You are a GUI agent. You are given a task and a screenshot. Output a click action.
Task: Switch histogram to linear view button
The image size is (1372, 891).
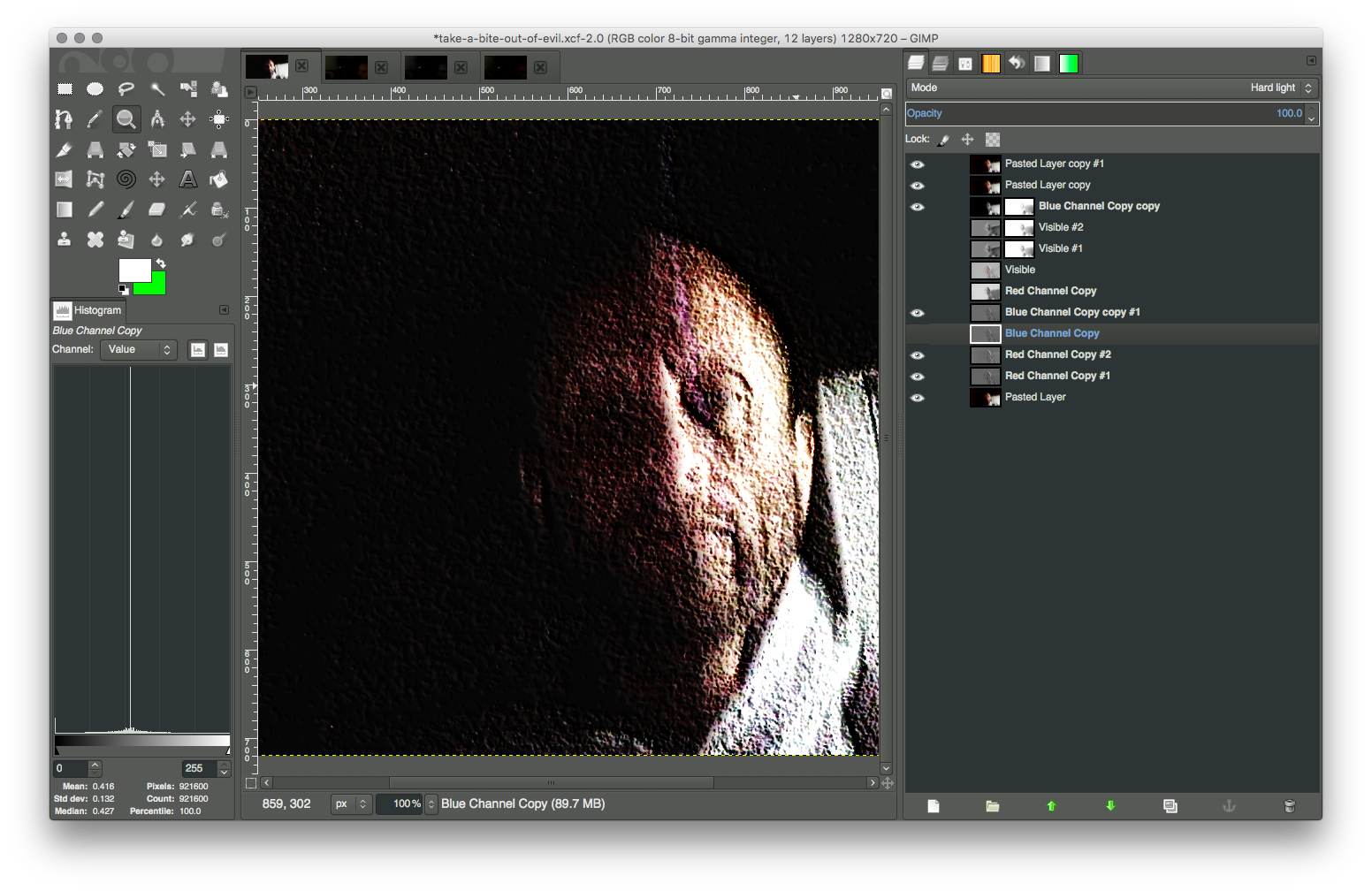coord(198,350)
